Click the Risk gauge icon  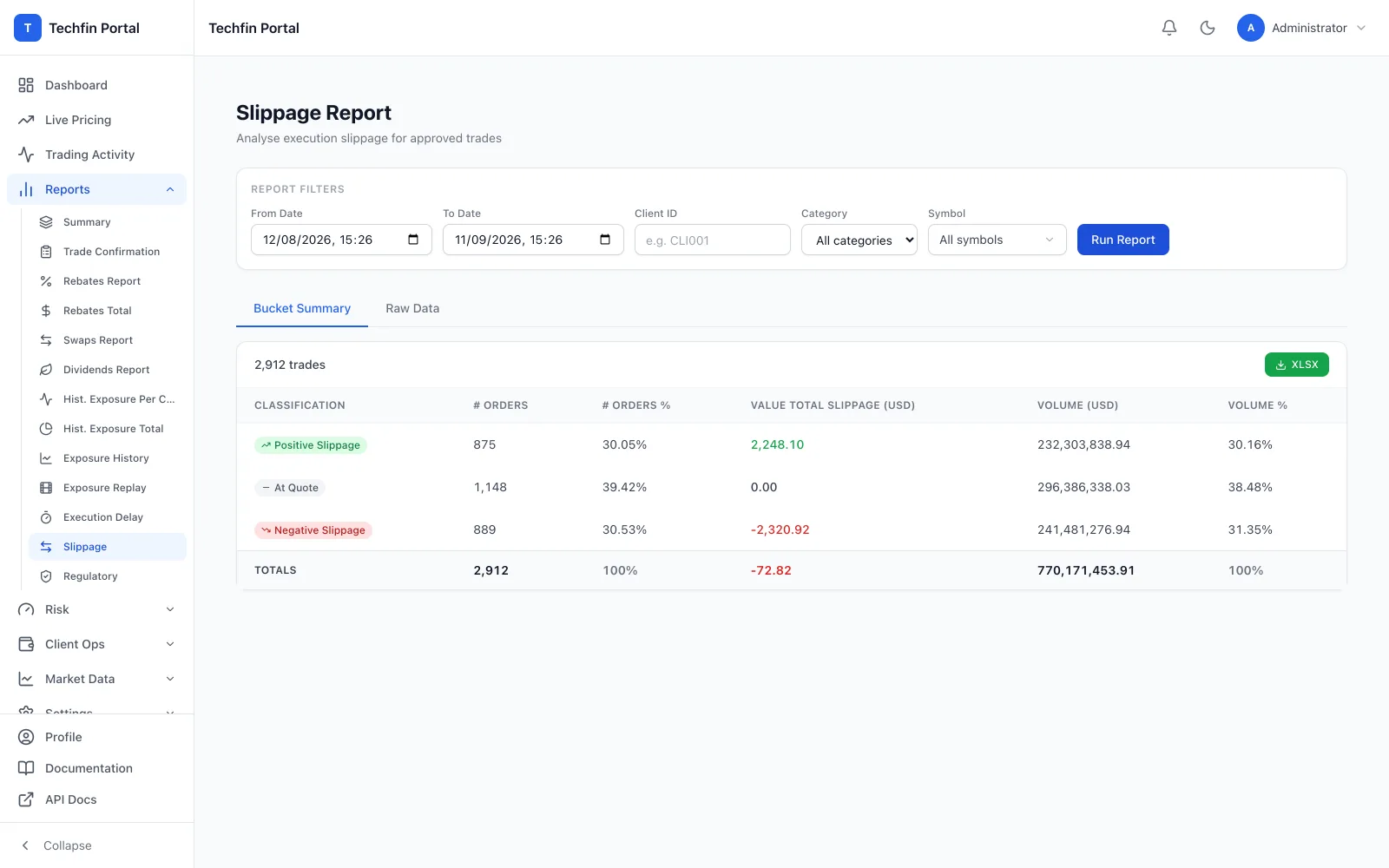tap(26, 609)
